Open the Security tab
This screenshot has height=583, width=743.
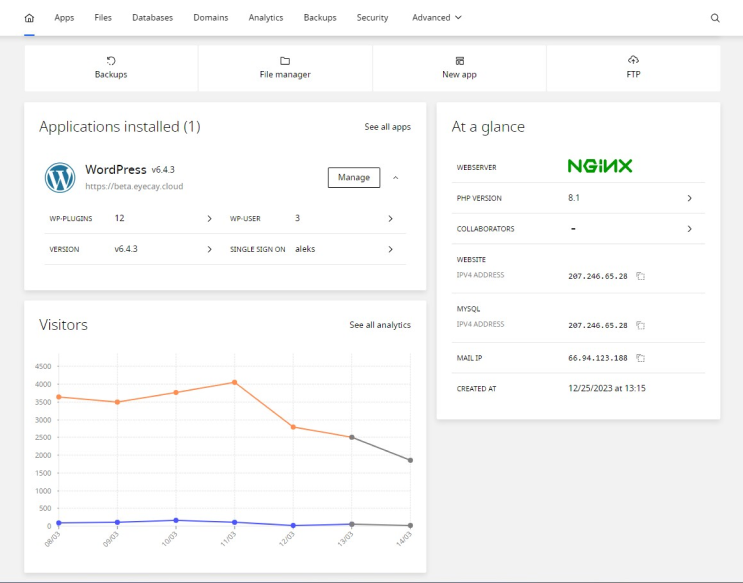coord(372,18)
